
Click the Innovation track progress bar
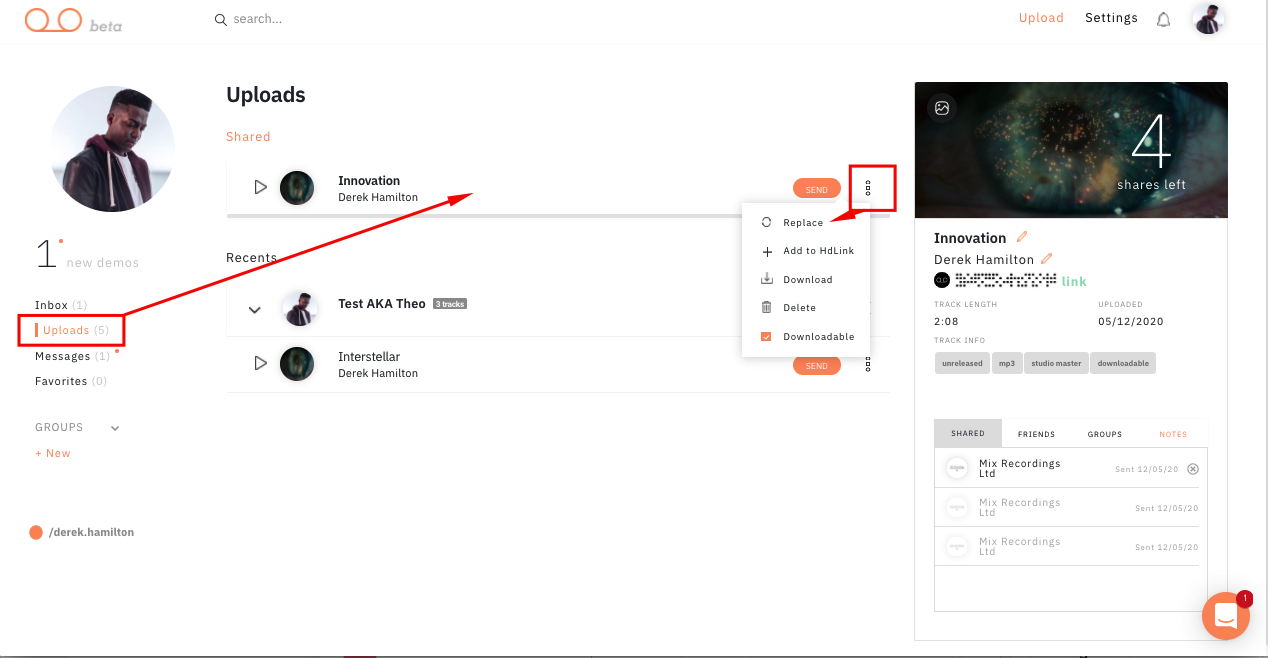[x=558, y=215]
